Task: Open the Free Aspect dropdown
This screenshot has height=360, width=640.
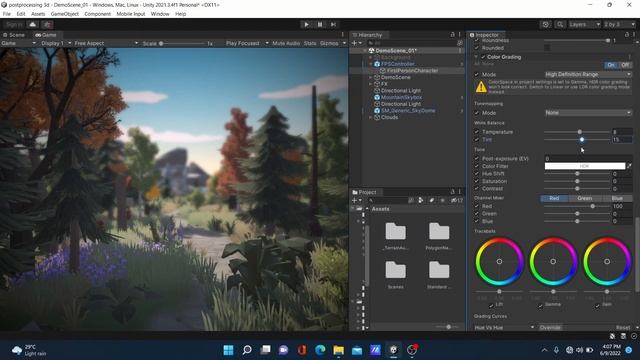Action: pyautogui.click(x=106, y=43)
